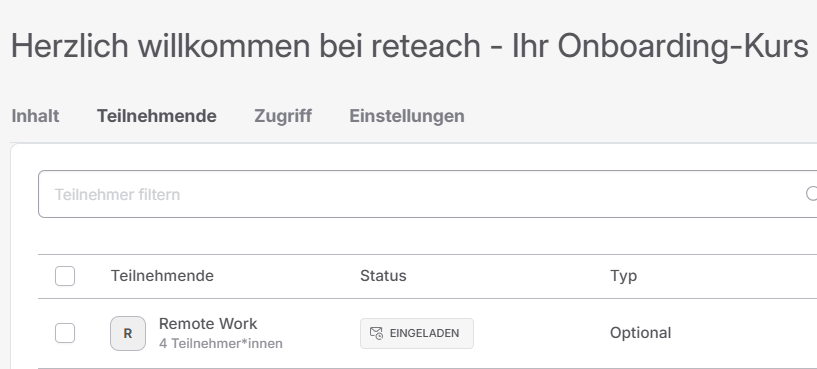Click the EINGELADEN status badge text
Image resolution: width=817 pixels, height=369 pixels.
pos(424,333)
